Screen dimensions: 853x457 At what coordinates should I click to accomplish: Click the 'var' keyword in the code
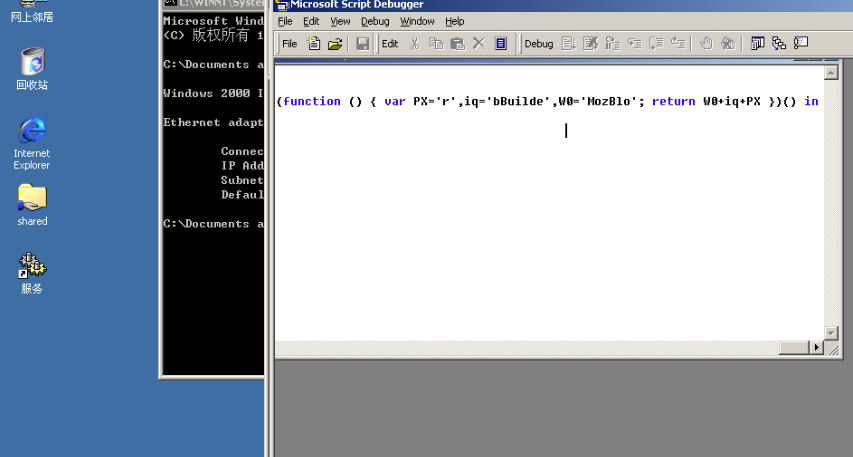pos(395,101)
